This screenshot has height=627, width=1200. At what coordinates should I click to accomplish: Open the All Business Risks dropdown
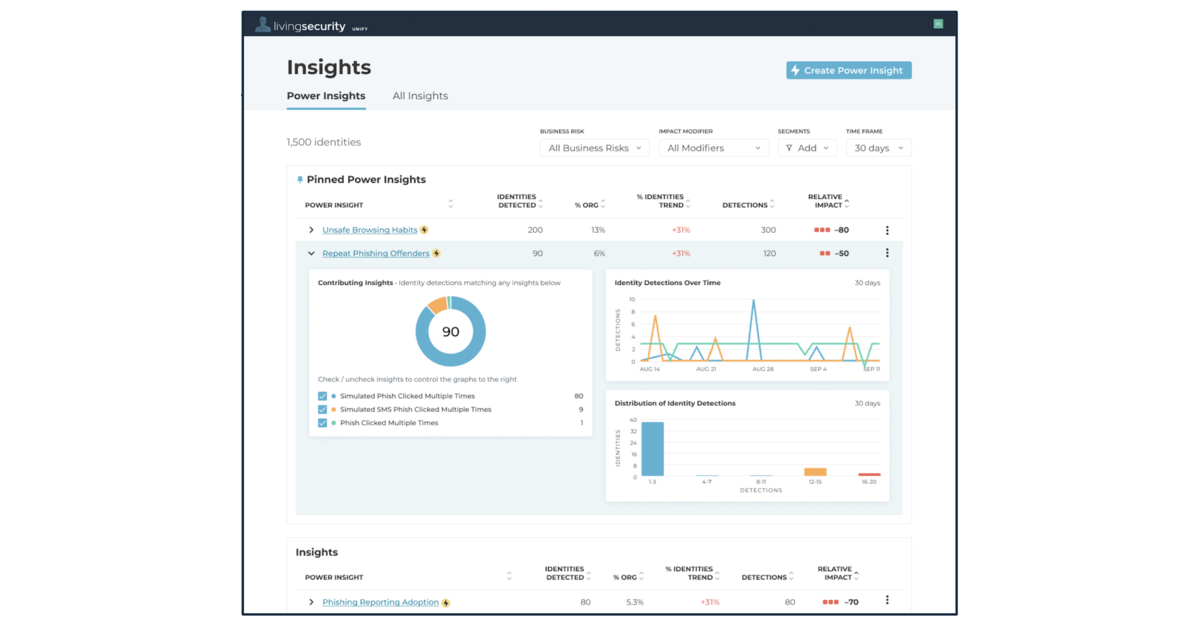[x=594, y=147]
